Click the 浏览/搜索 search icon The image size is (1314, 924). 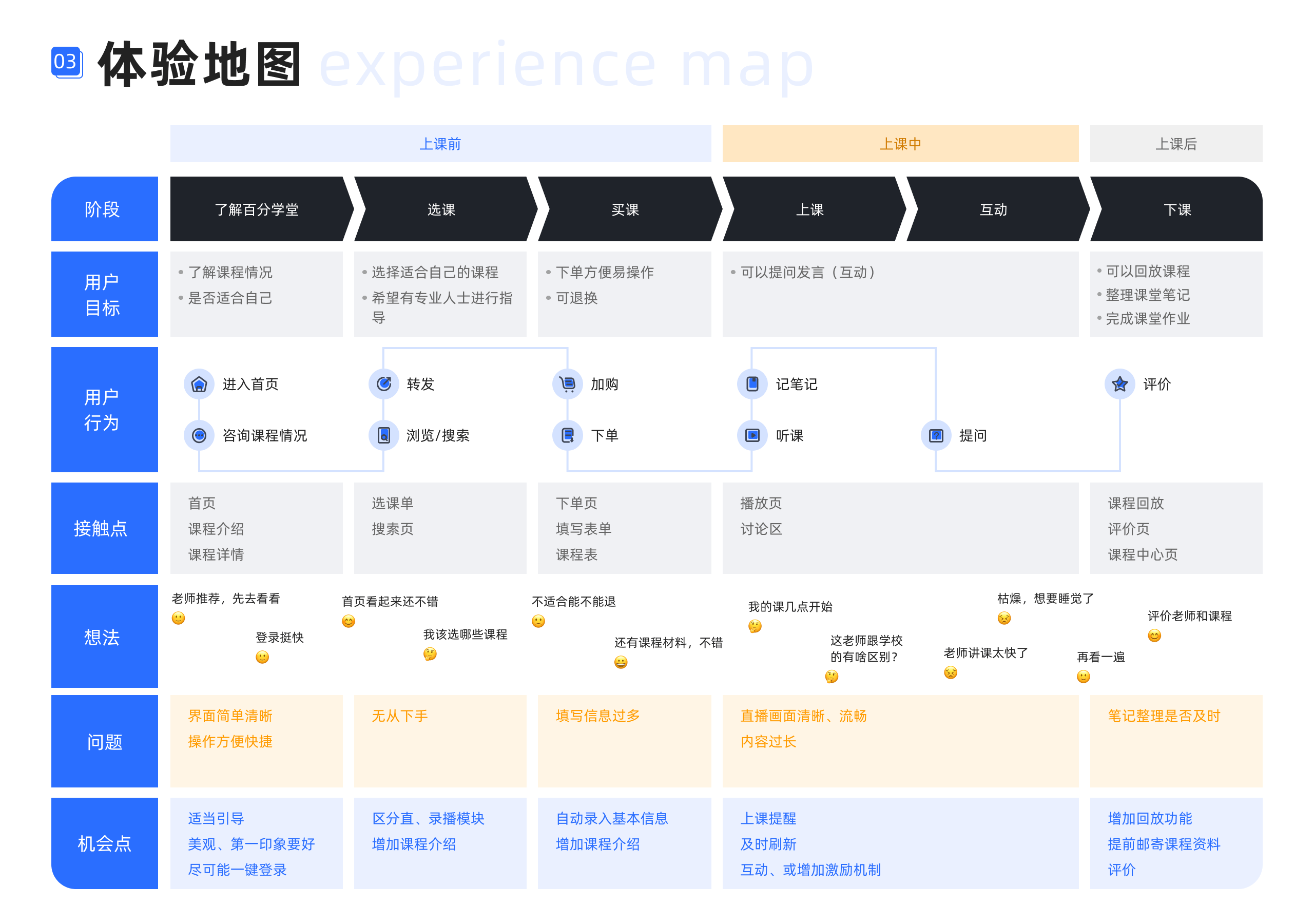(383, 436)
